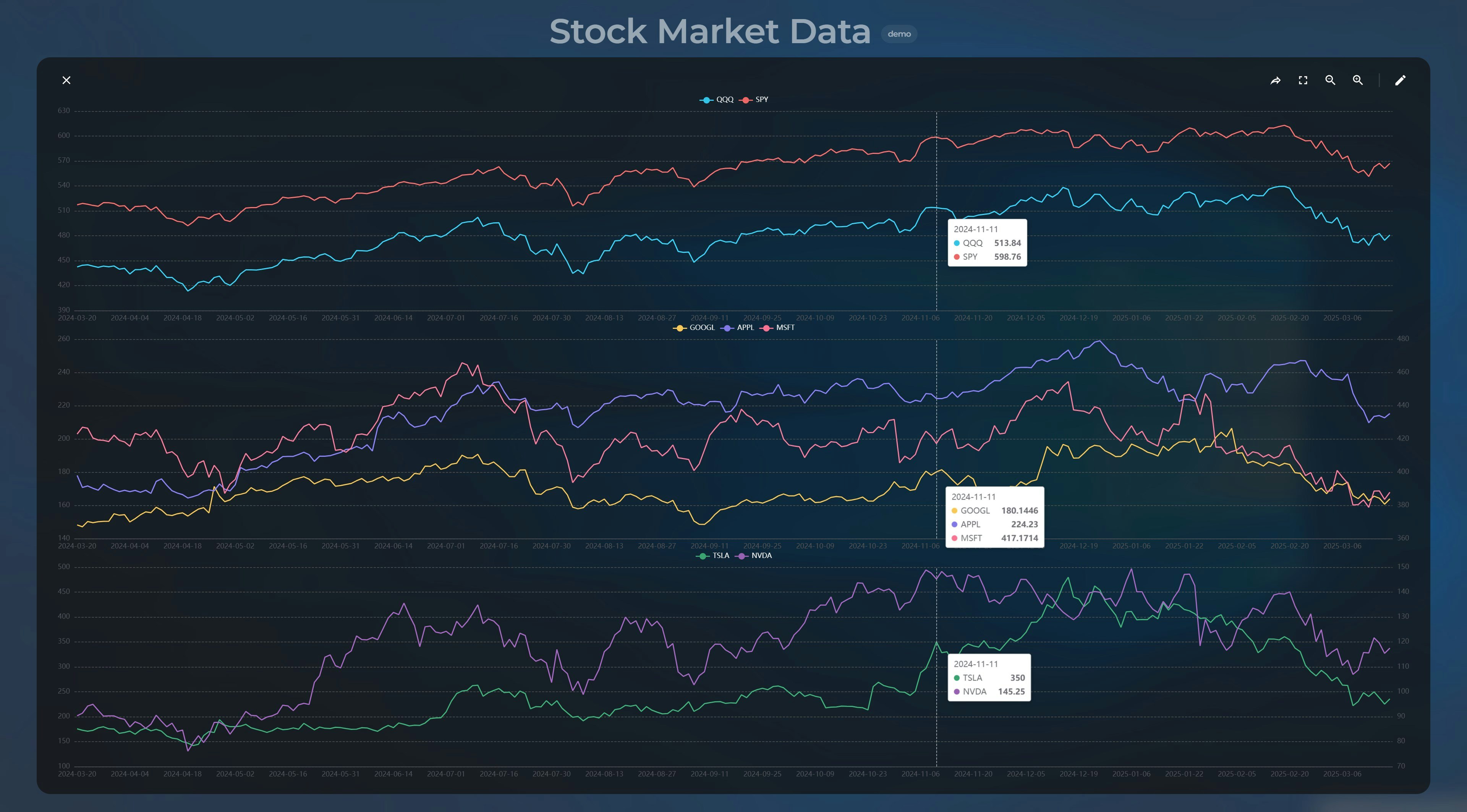1467x812 pixels.
Task: Click the 2024-03-20 axis label
Action: tap(78, 318)
